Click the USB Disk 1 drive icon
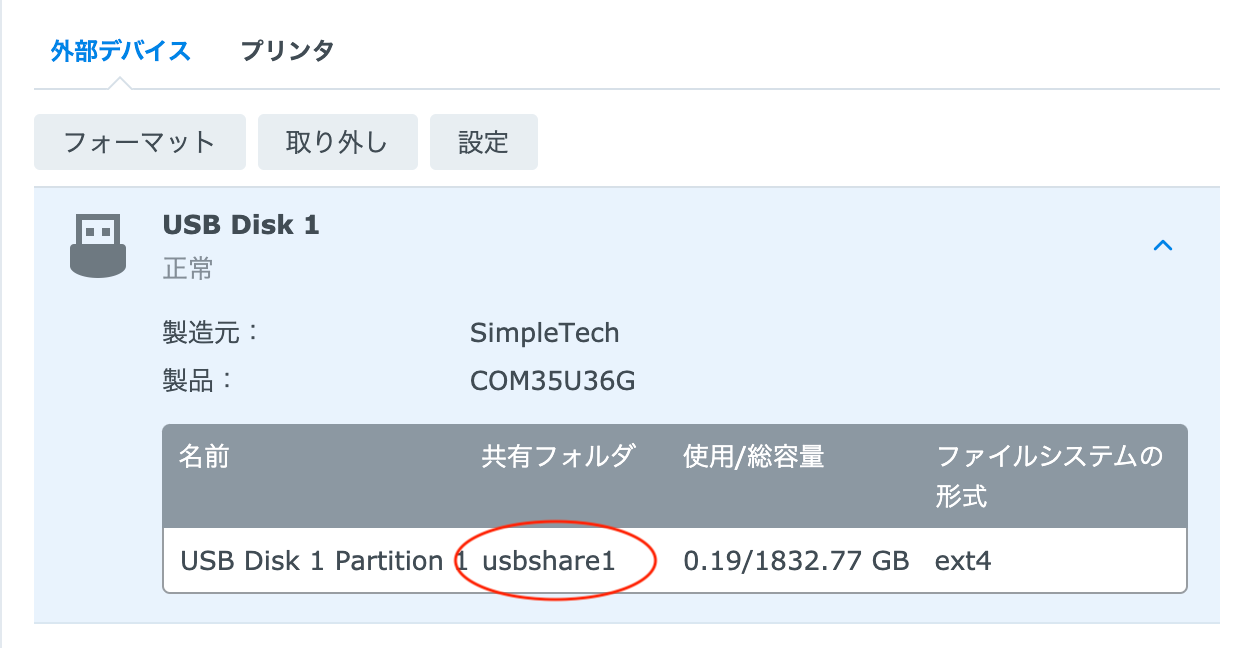The height and width of the screenshot is (648, 1246). tap(98, 244)
